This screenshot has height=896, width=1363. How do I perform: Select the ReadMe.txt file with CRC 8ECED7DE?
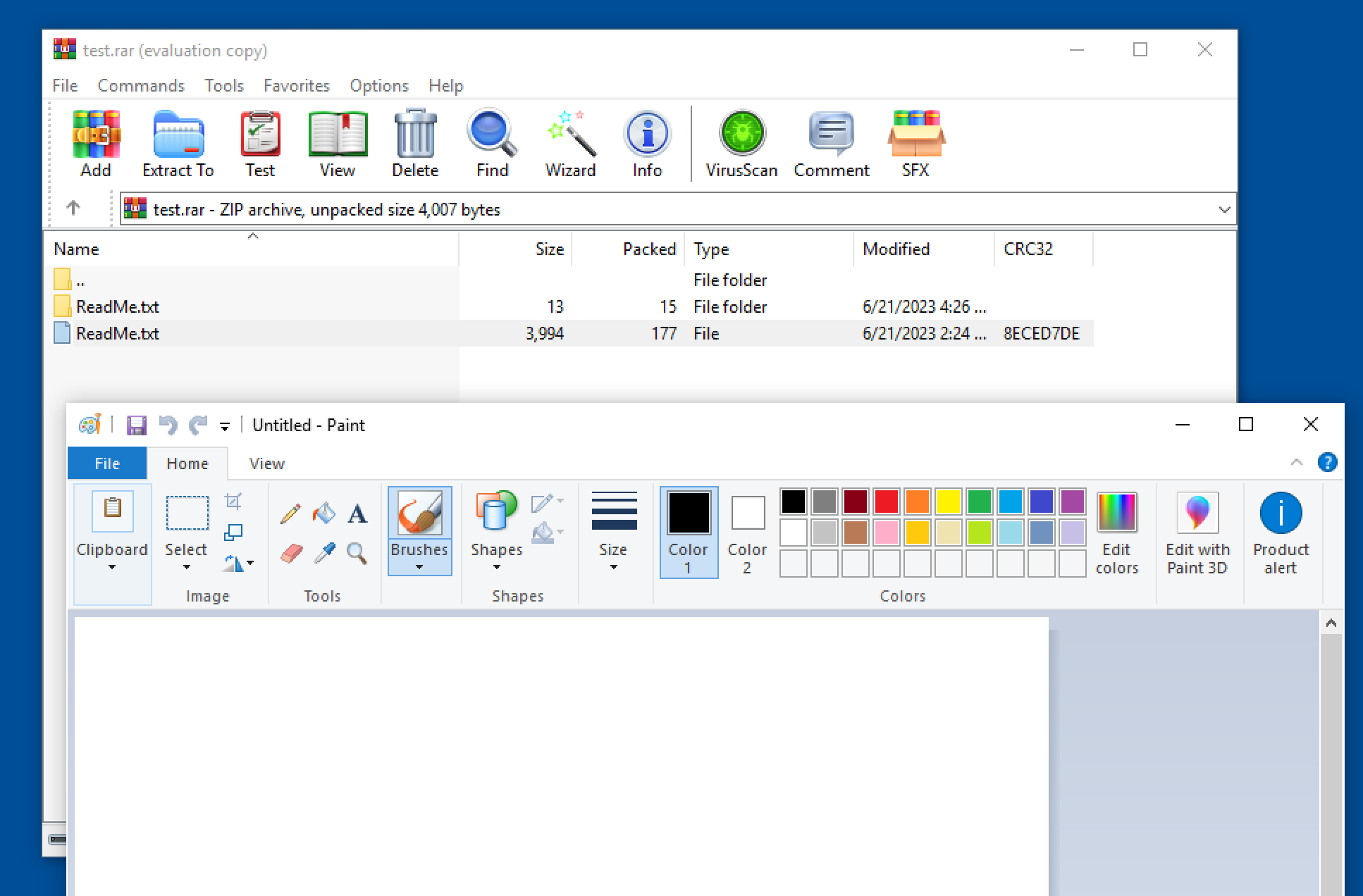point(572,333)
